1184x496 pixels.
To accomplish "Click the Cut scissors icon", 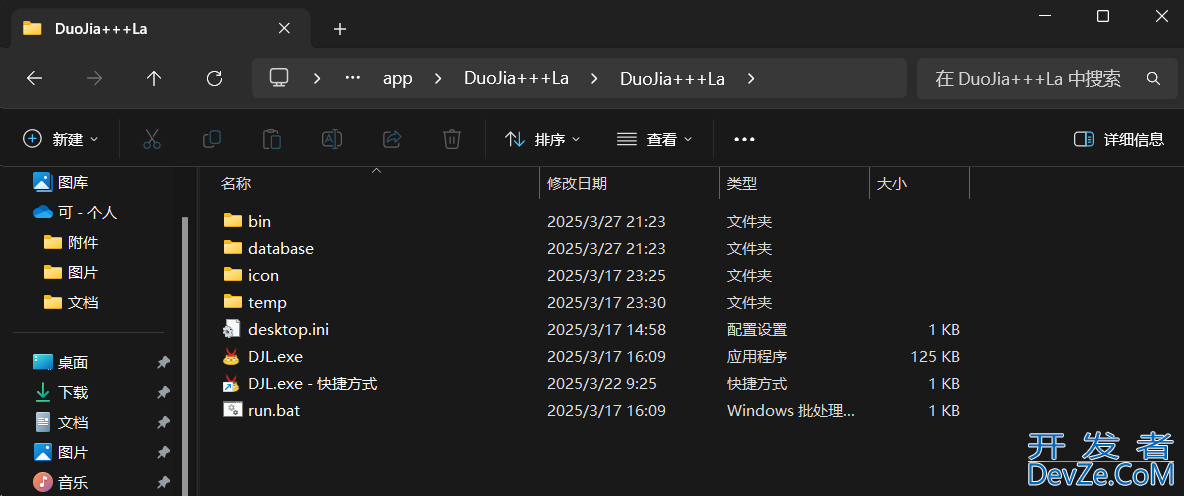I will click(152, 139).
